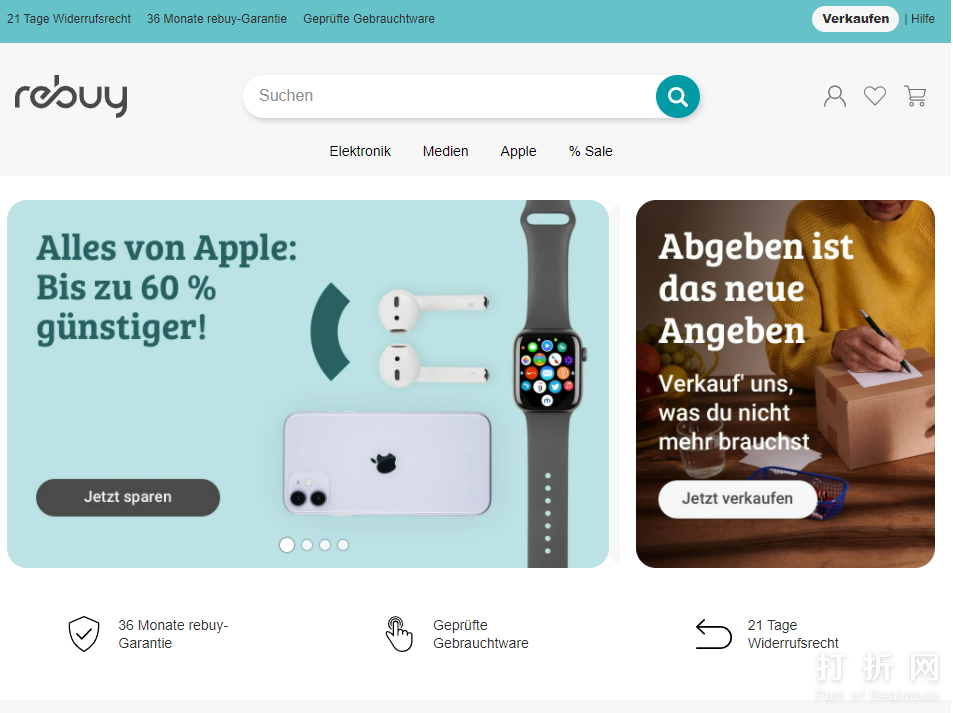Select the first carousel slide dot
Screen dimensions: 953x713
287,545
